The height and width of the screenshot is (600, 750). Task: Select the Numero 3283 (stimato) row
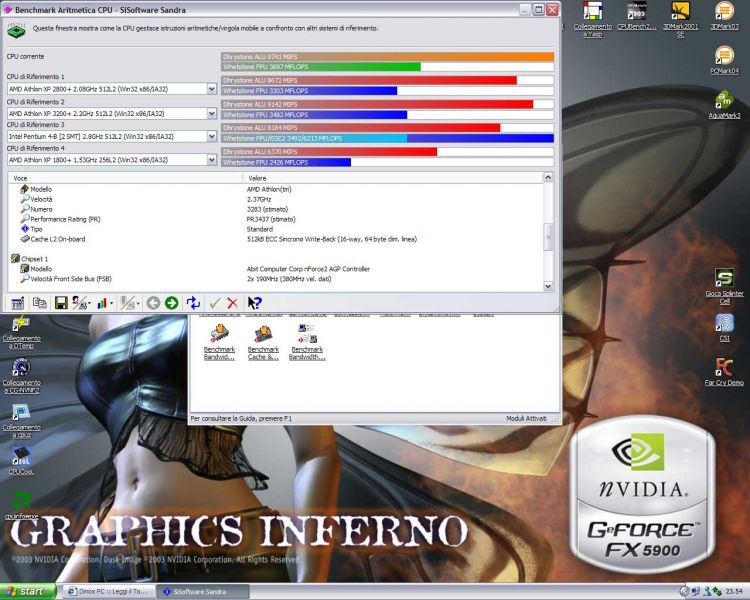coord(276,209)
